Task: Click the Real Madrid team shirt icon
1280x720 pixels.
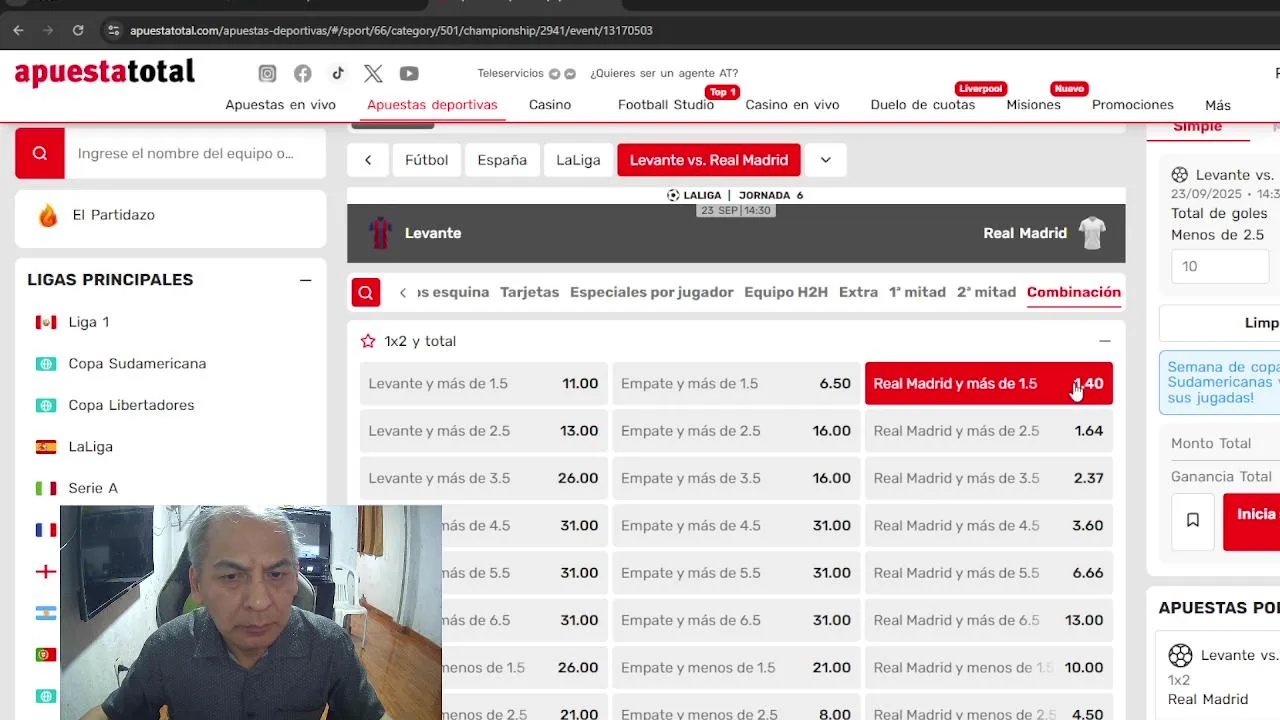Action: tap(1092, 233)
